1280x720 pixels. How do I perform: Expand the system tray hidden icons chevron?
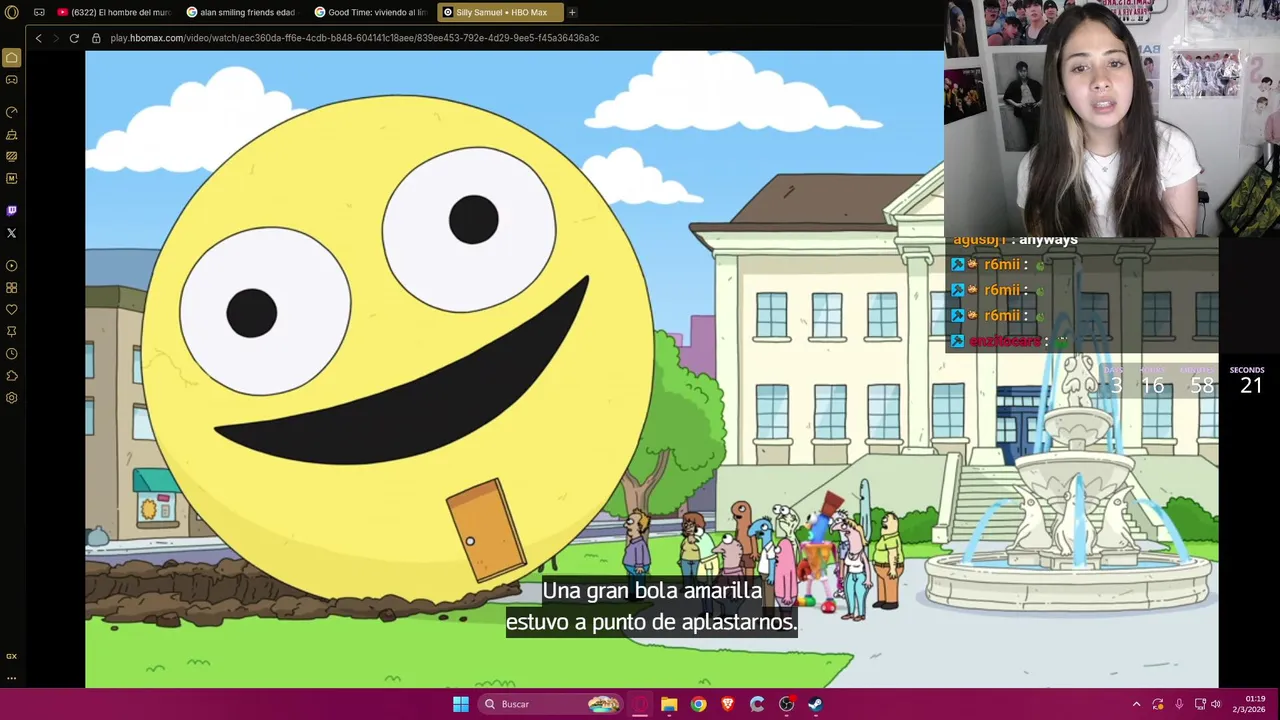(1136, 704)
